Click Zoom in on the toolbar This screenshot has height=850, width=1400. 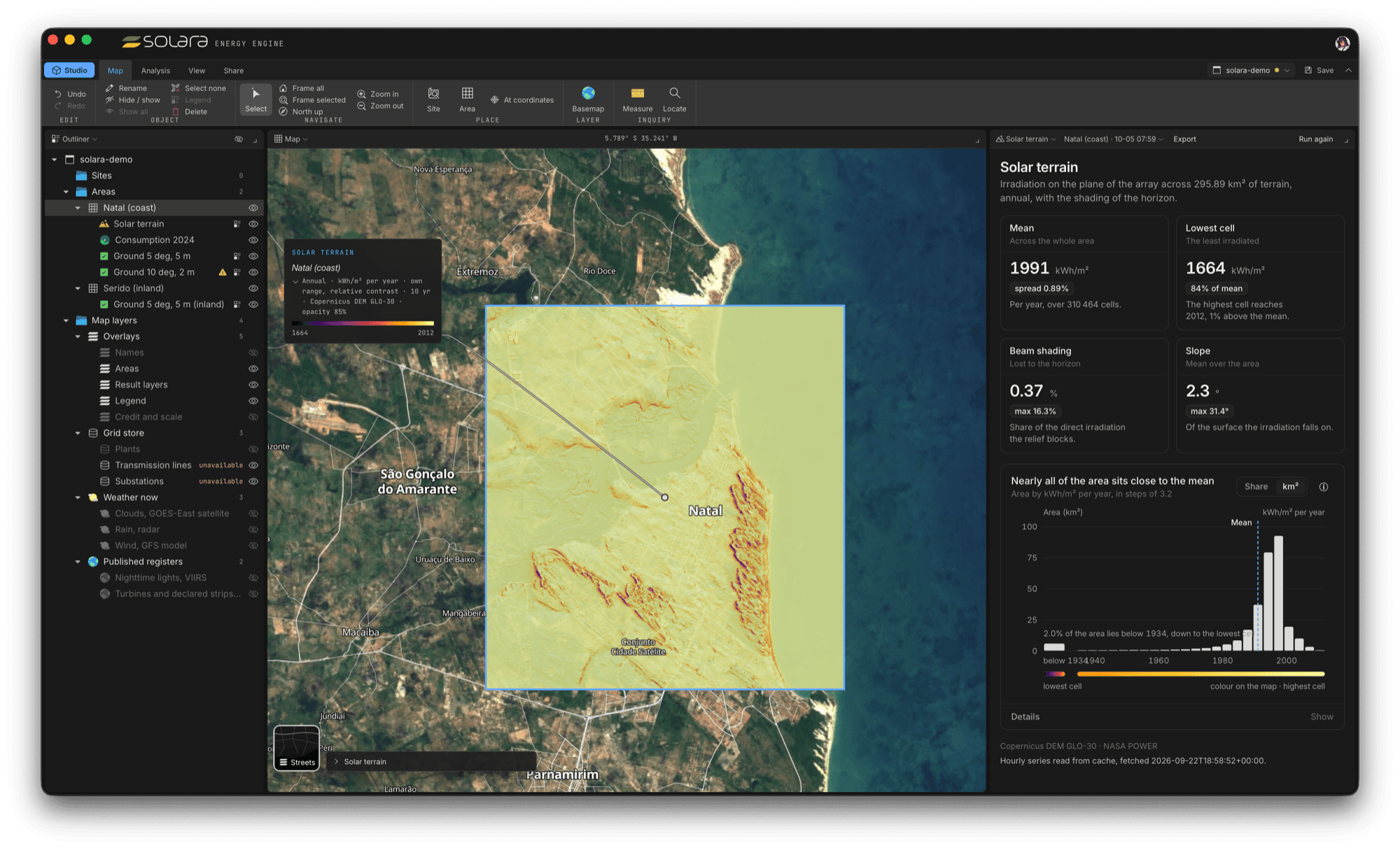click(x=378, y=94)
